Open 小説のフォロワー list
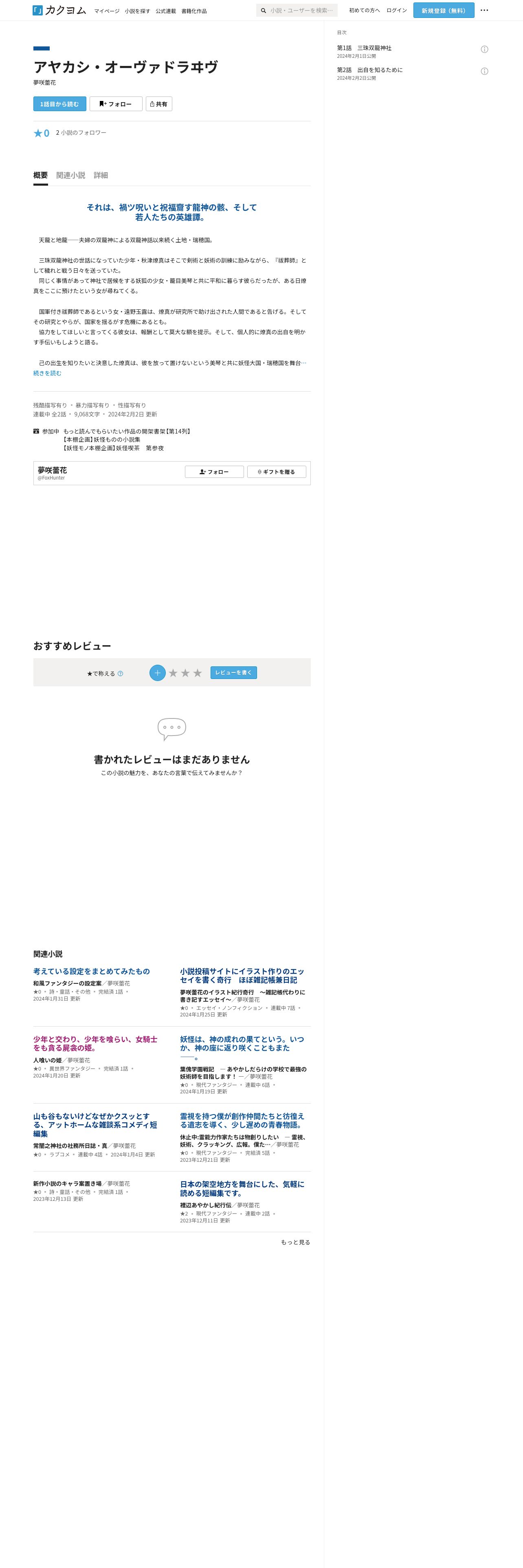The image size is (523, 1568). click(x=81, y=133)
